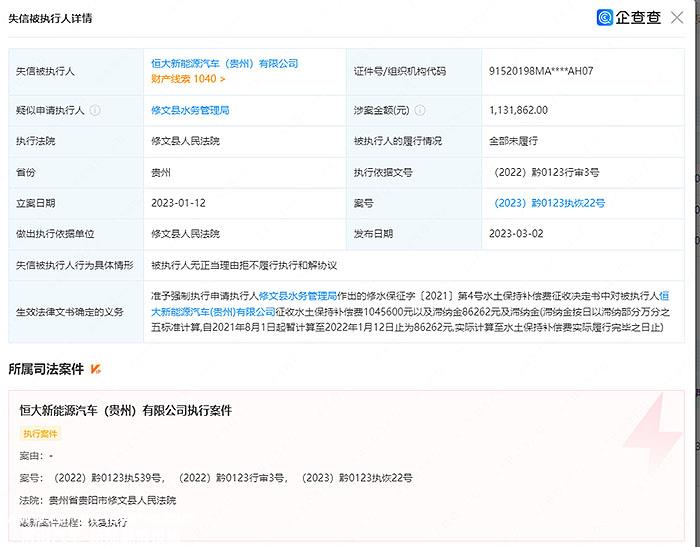
Task: Select the 发布日期 value 2023-03-02
Action: click(x=516, y=234)
